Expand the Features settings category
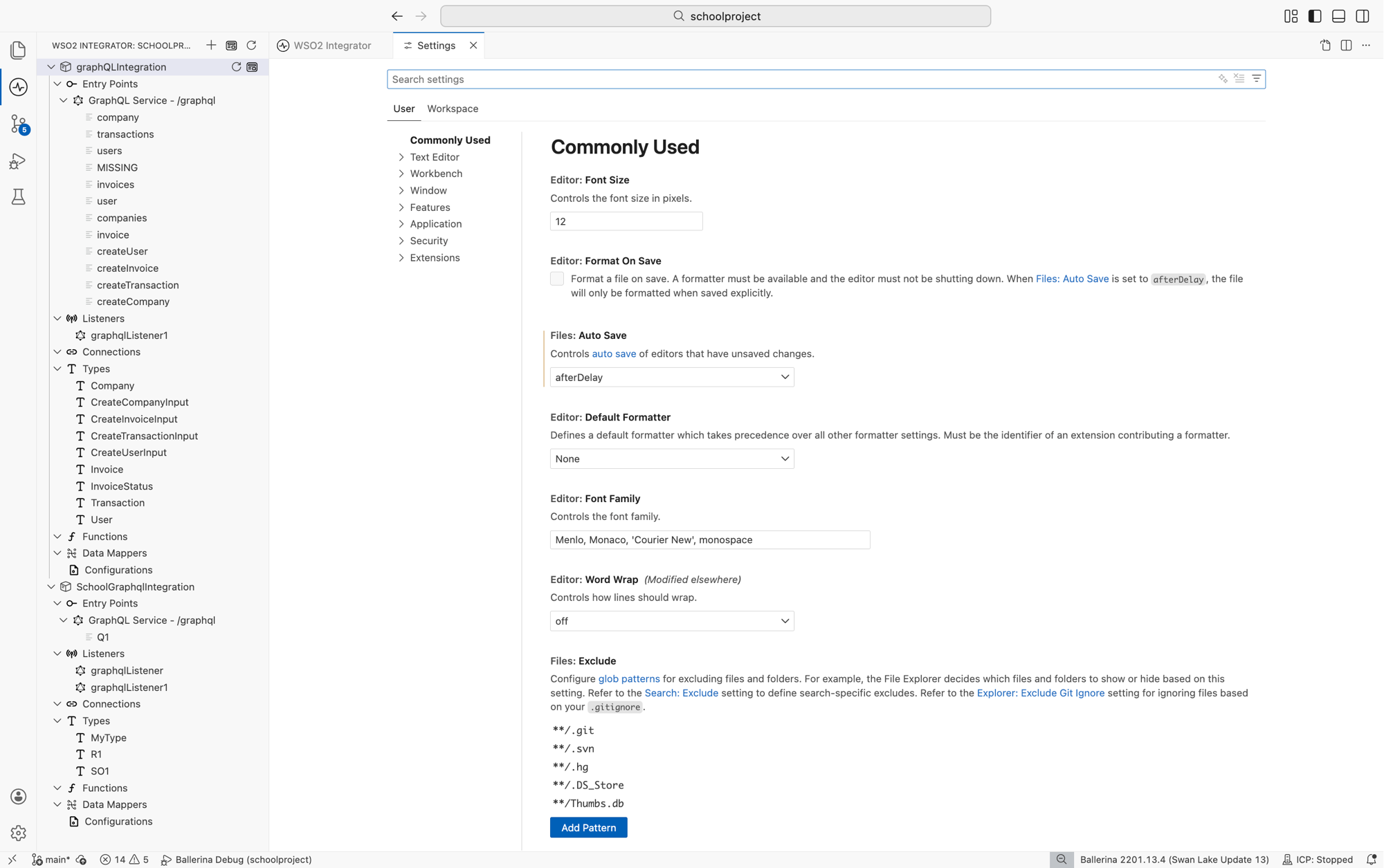This screenshot has width=1384, height=868. click(401, 207)
